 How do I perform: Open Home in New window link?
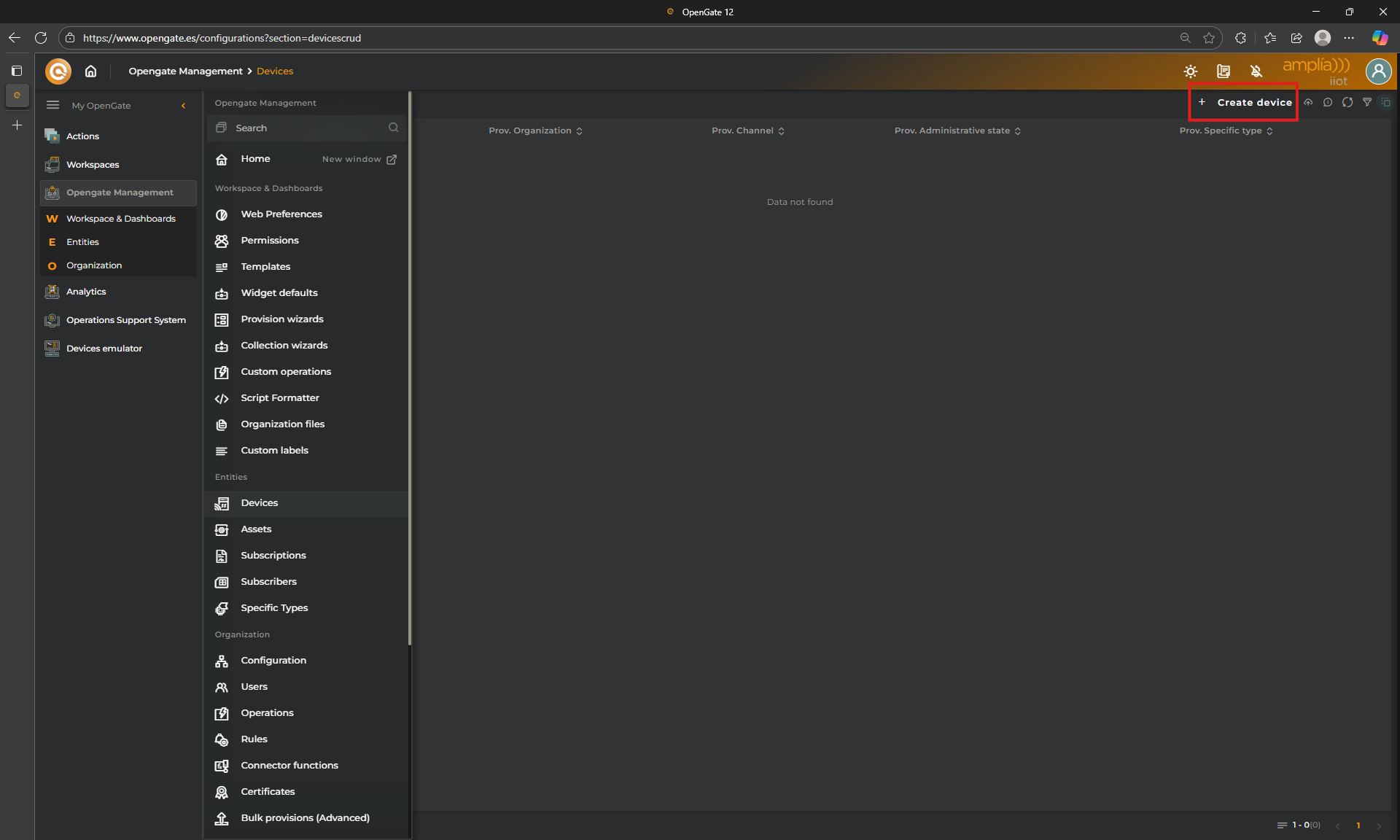click(x=359, y=159)
